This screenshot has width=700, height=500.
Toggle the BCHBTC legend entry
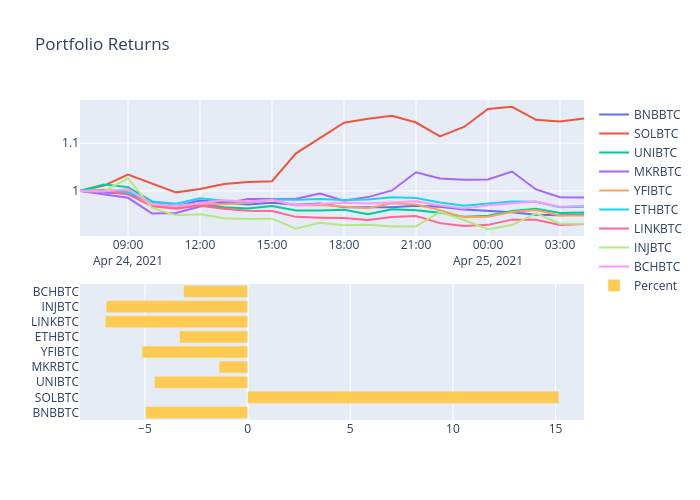click(x=655, y=267)
